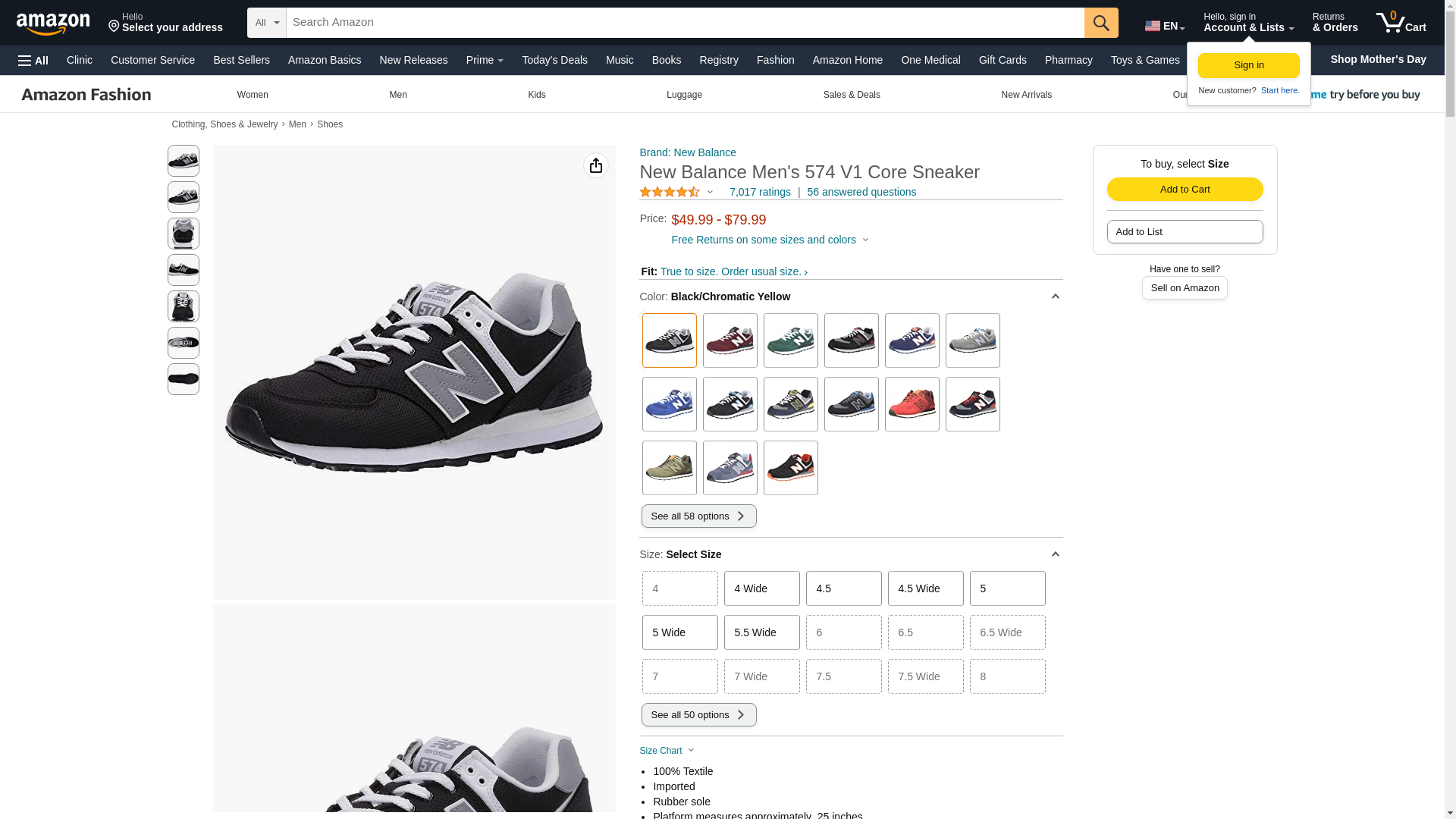Click the search magnifier button
Viewport: 1456px width, 819px height.
pos(1101,23)
